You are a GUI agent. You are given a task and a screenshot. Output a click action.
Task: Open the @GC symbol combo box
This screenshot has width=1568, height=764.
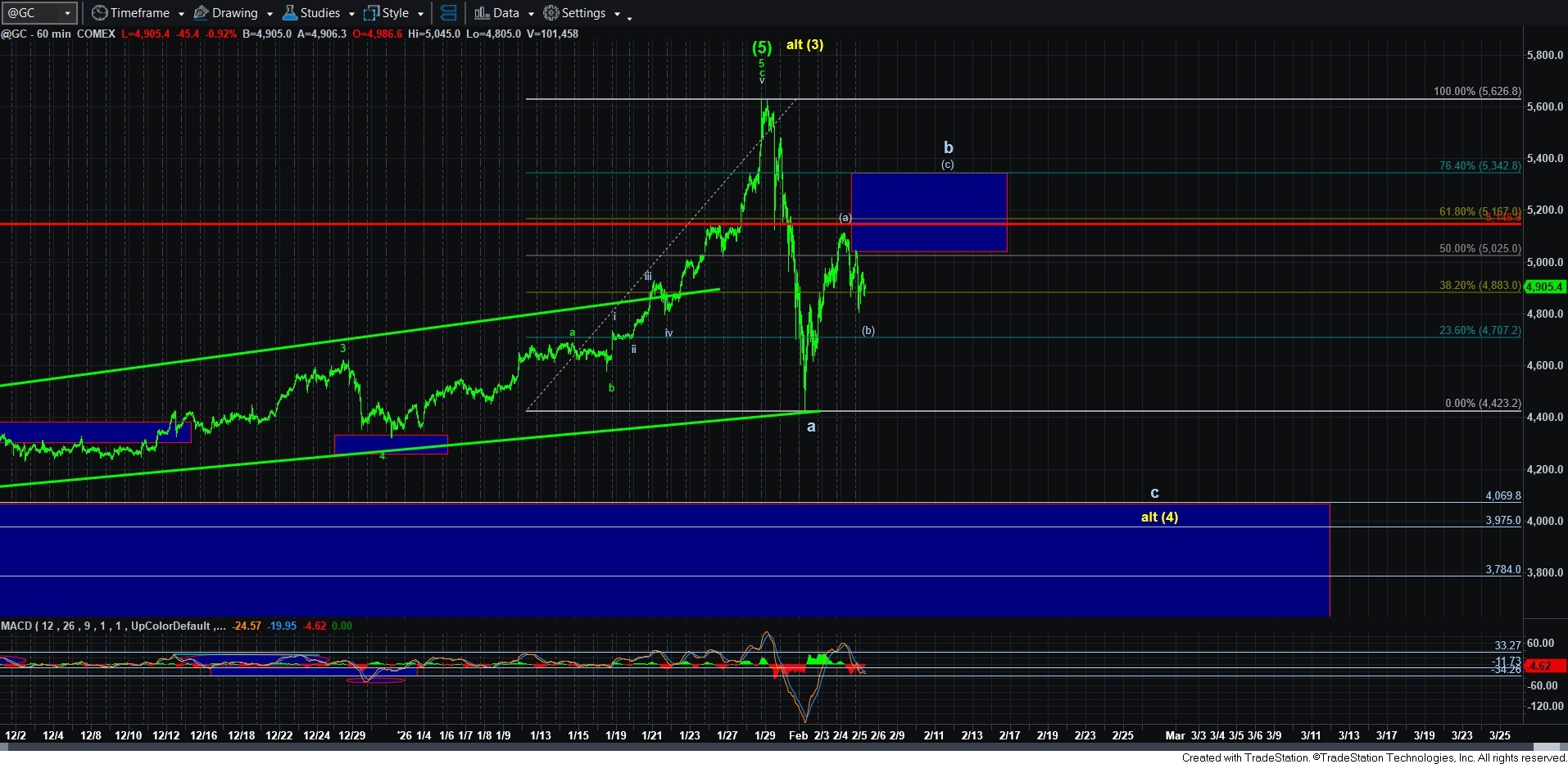coord(67,13)
